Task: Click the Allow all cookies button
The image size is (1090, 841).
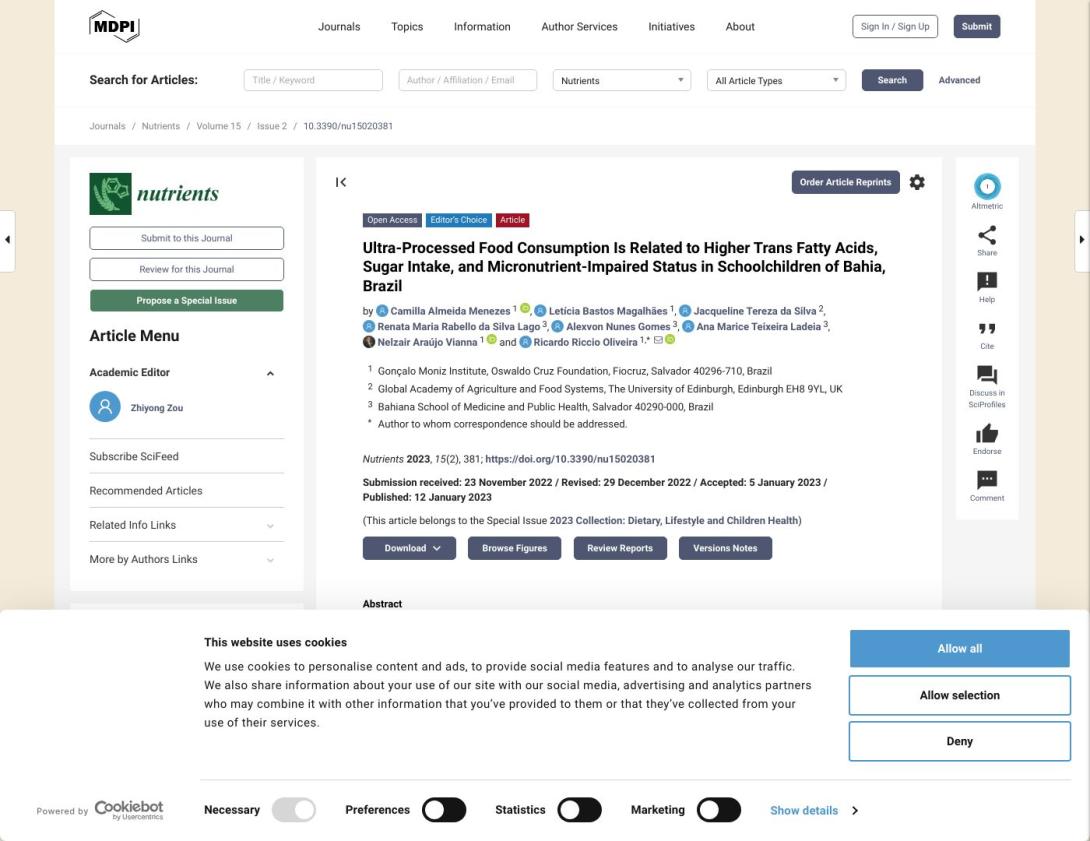Action: pos(959,648)
